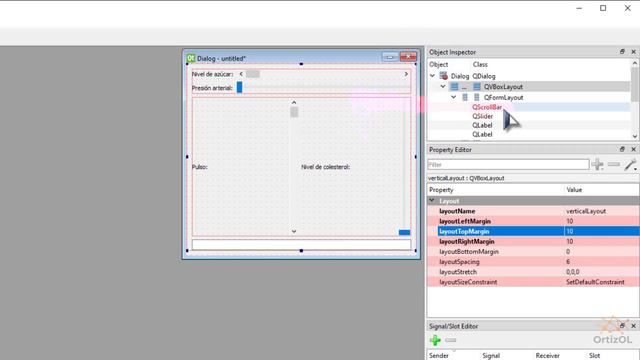
Task: Click the add dynamic property plus icon
Action: [598, 164]
